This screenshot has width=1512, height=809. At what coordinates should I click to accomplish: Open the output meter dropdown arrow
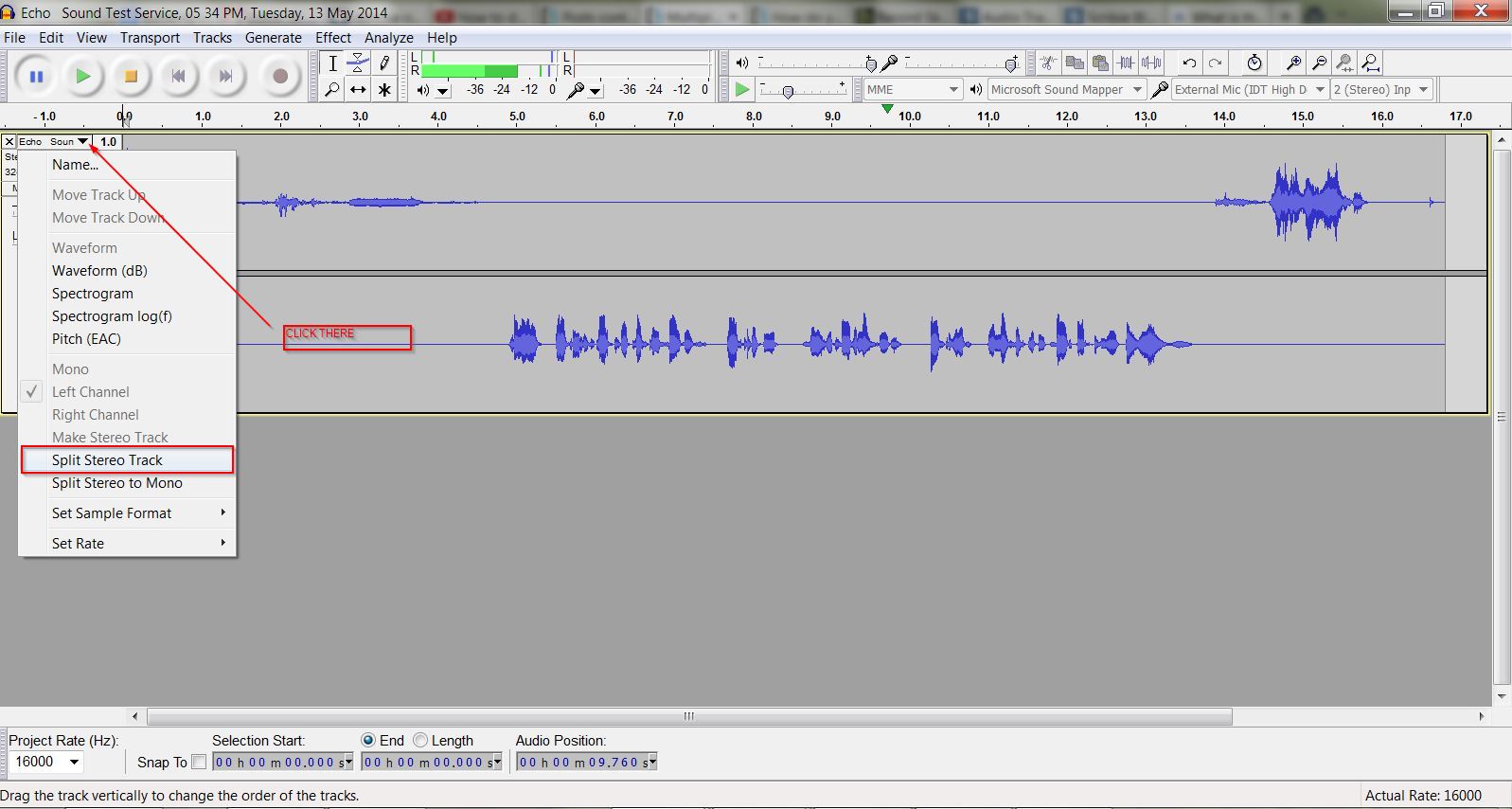(442, 91)
